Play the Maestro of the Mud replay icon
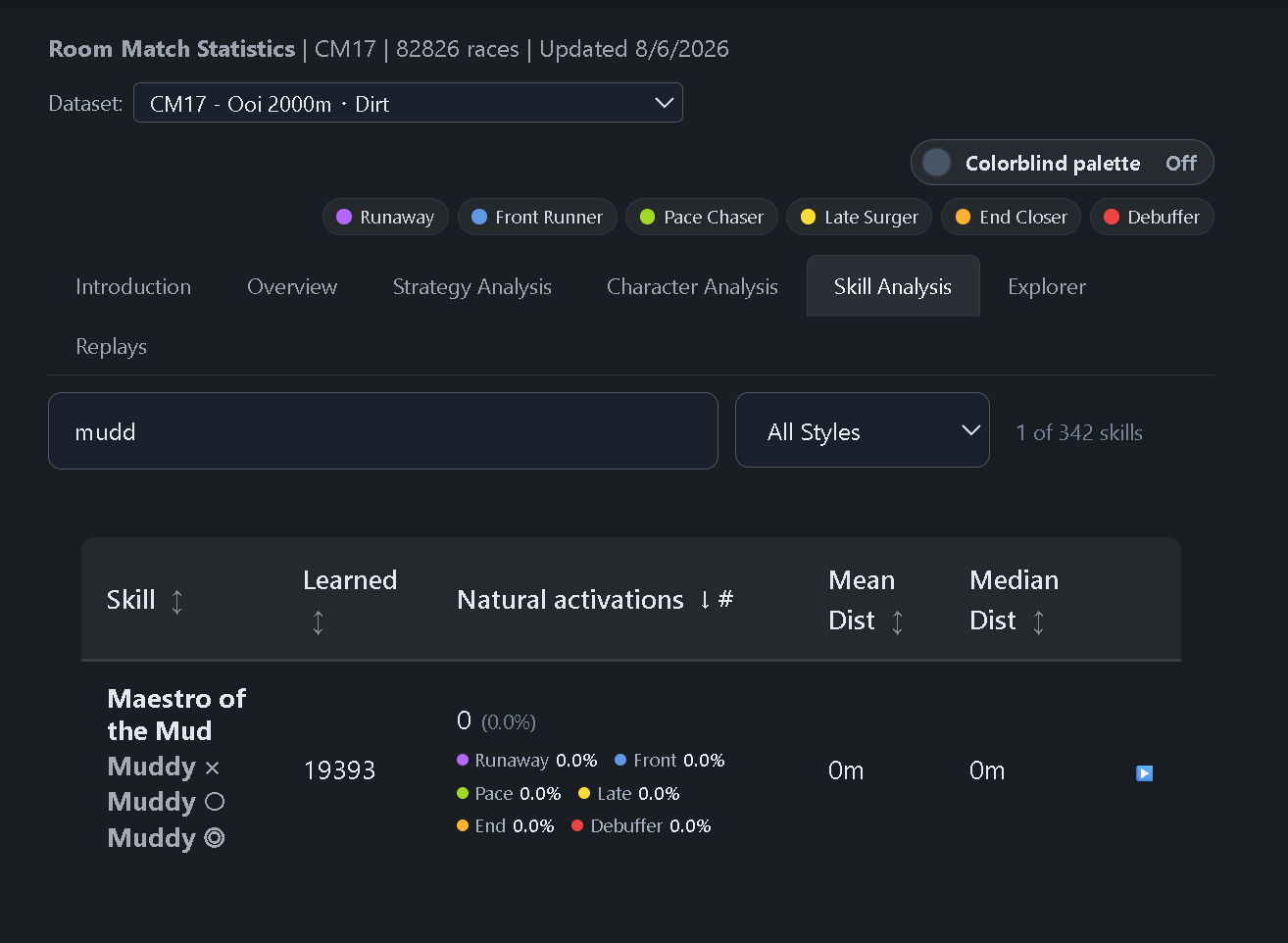1288x943 pixels. 1144,773
